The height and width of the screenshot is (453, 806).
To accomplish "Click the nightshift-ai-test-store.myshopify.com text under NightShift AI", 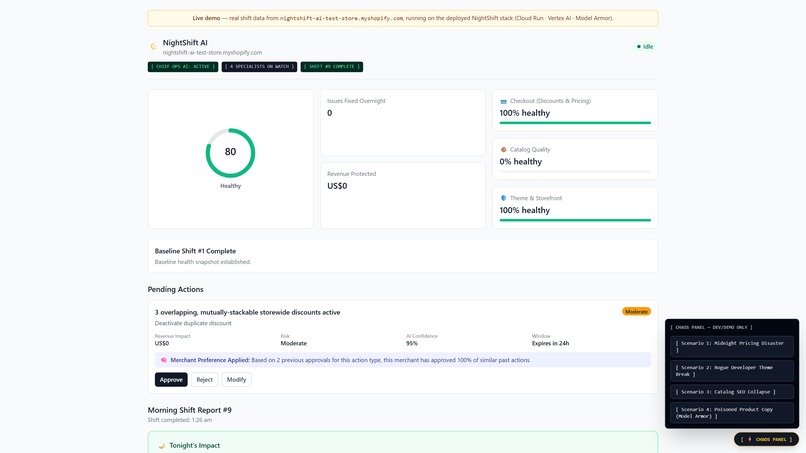I will tap(212, 52).
